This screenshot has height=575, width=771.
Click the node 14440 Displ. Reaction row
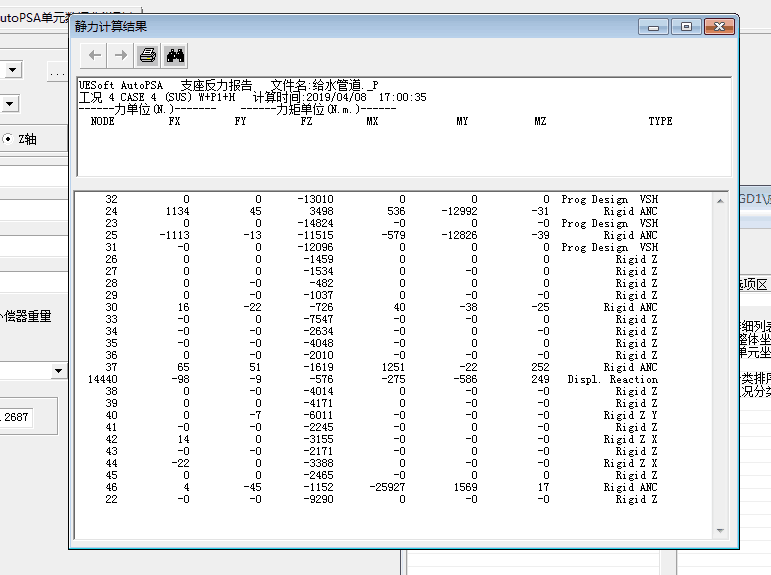(x=380, y=380)
